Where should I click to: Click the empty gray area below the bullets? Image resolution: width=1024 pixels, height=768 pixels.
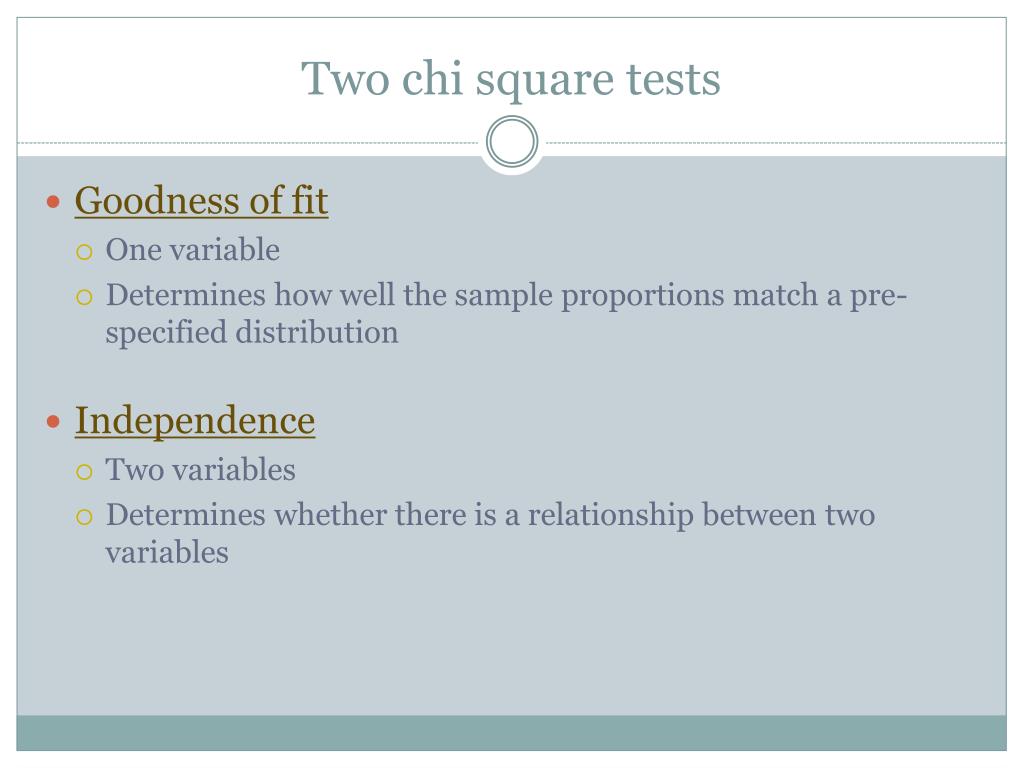pyautogui.click(x=511, y=643)
